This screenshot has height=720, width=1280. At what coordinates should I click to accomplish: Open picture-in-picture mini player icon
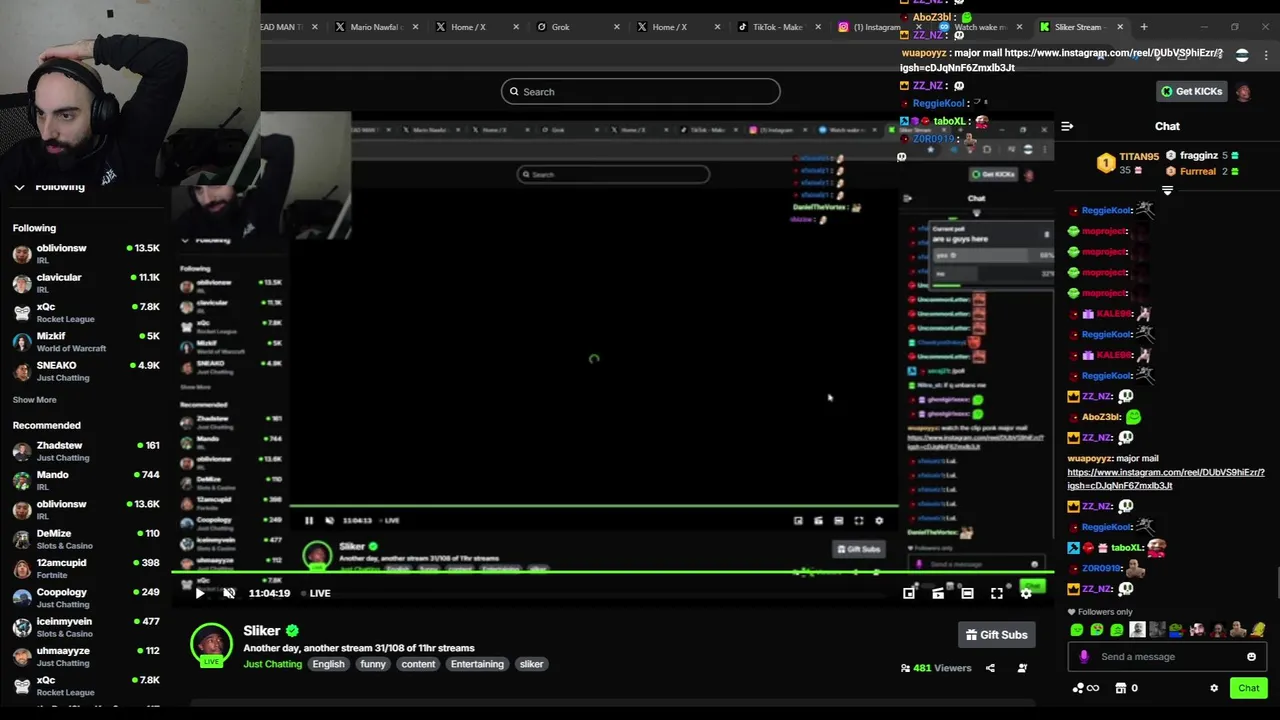(909, 593)
